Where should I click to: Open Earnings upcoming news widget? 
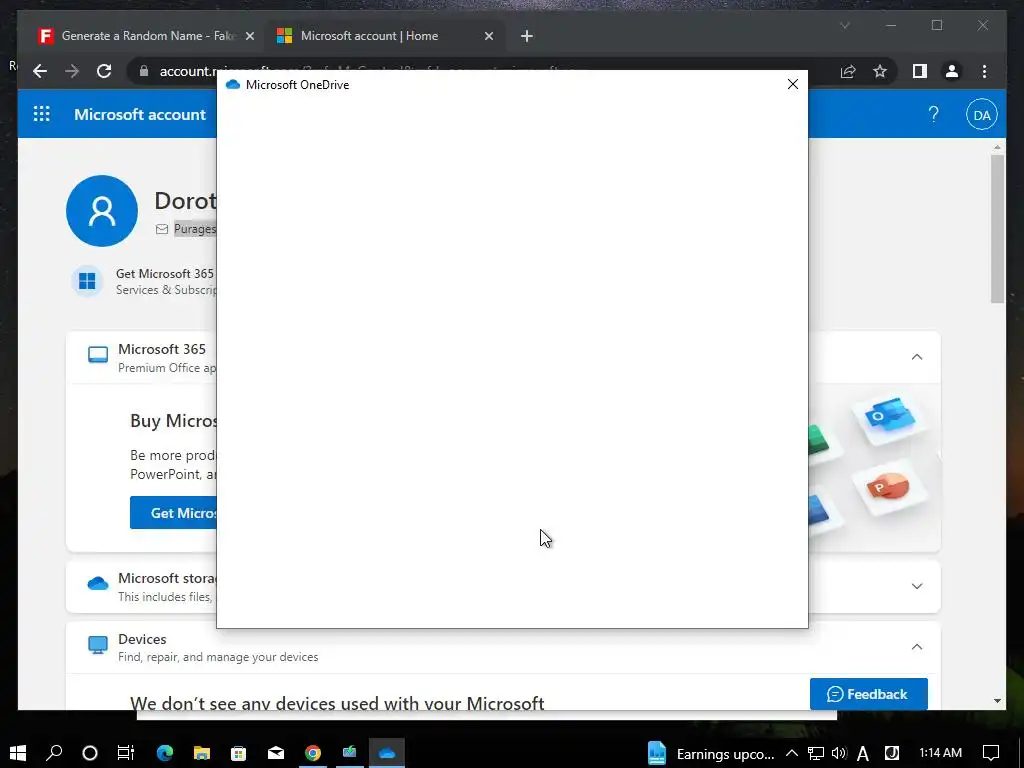pos(711,754)
